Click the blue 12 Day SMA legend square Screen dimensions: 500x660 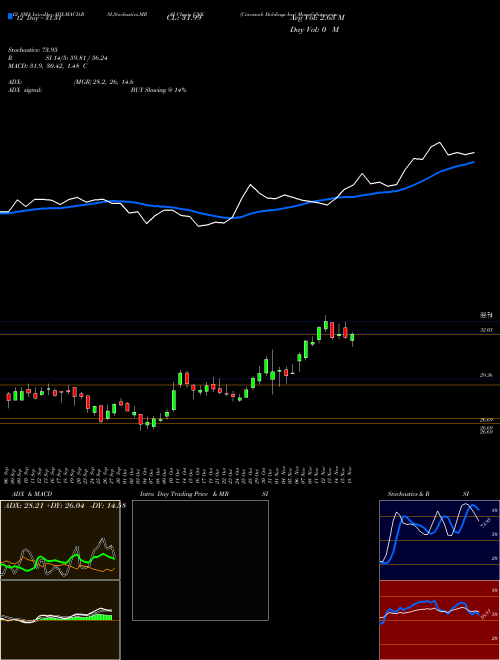pos(10,16)
